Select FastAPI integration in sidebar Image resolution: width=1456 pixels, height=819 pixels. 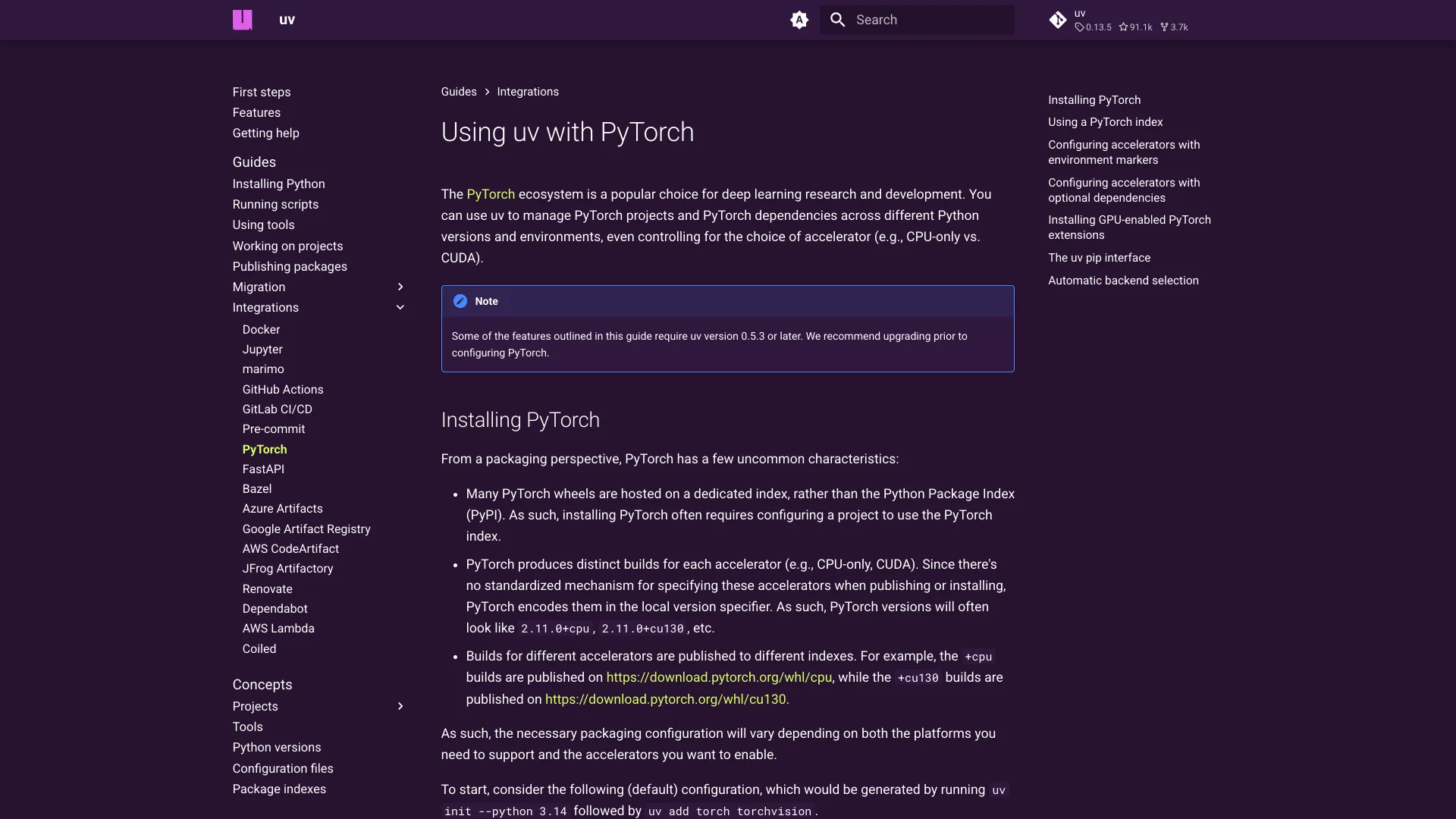click(x=263, y=469)
